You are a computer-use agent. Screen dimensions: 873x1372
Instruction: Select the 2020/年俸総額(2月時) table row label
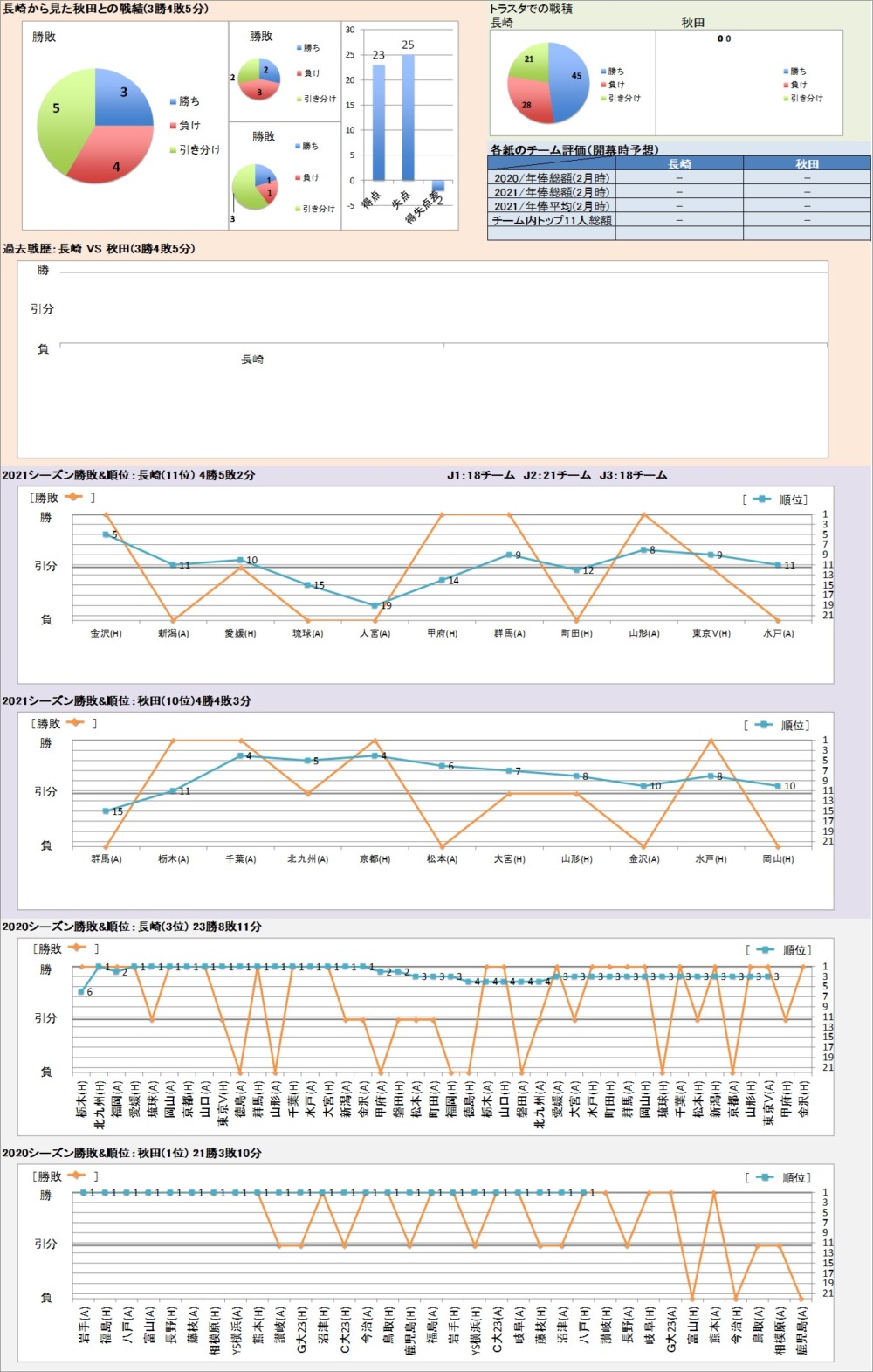click(x=551, y=177)
